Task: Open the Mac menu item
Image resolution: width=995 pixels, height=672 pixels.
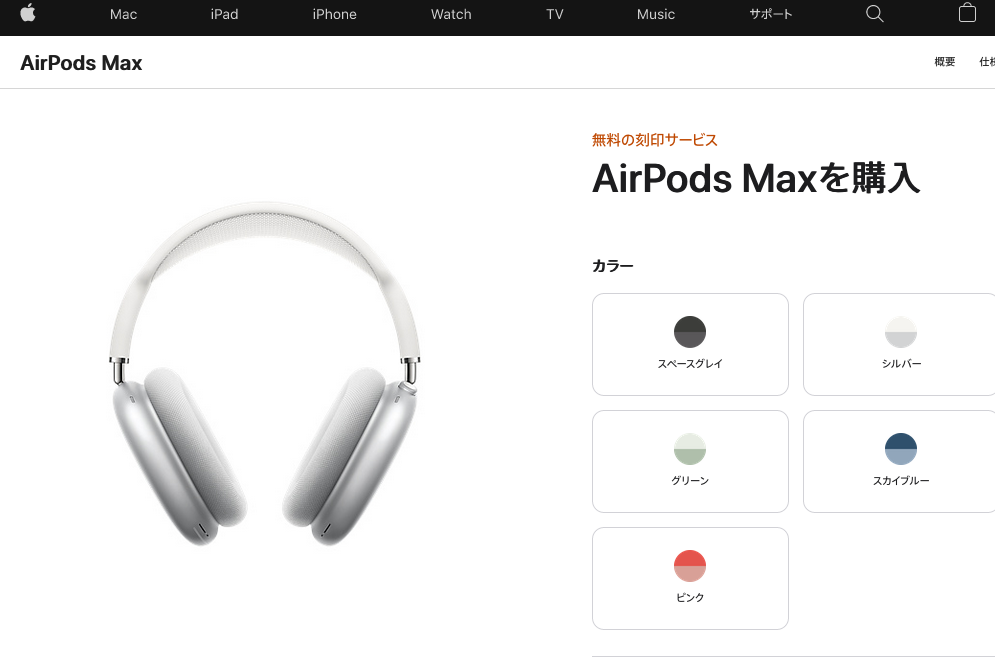Action: (123, 14)
